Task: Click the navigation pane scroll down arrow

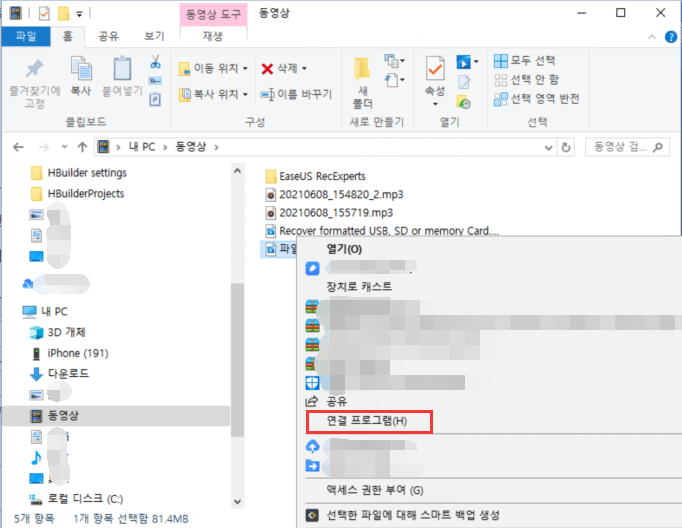Action: click(x=237, y=501)
